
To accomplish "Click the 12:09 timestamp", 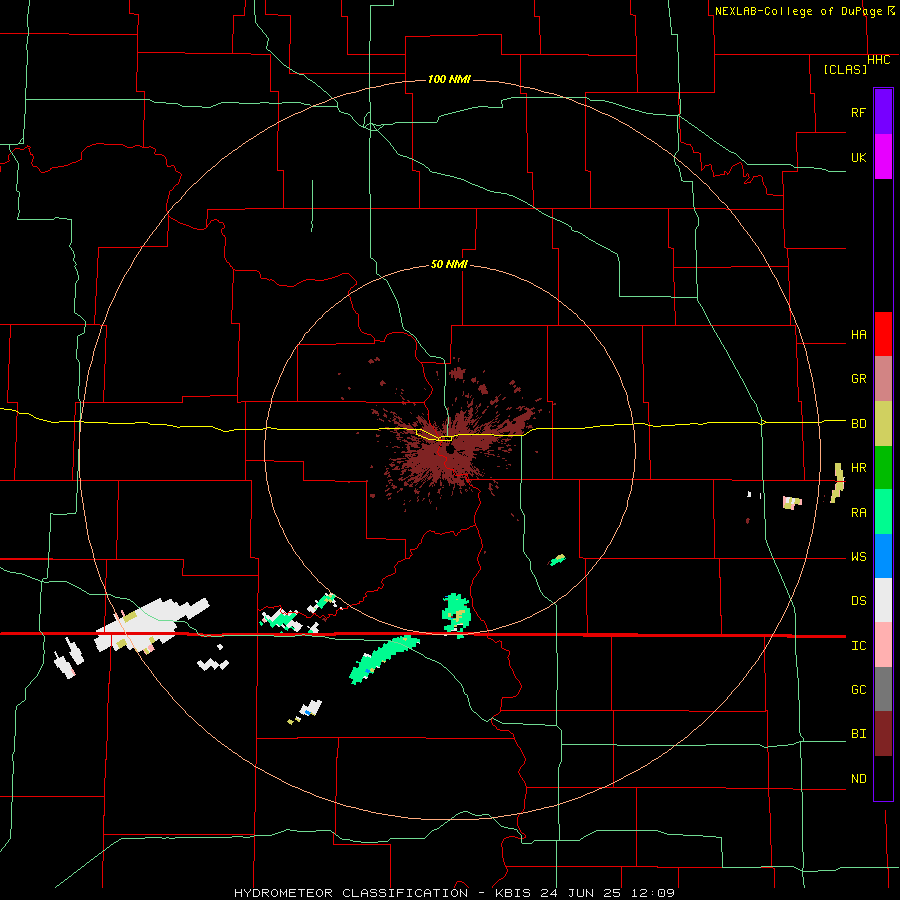I will [655, 893].
